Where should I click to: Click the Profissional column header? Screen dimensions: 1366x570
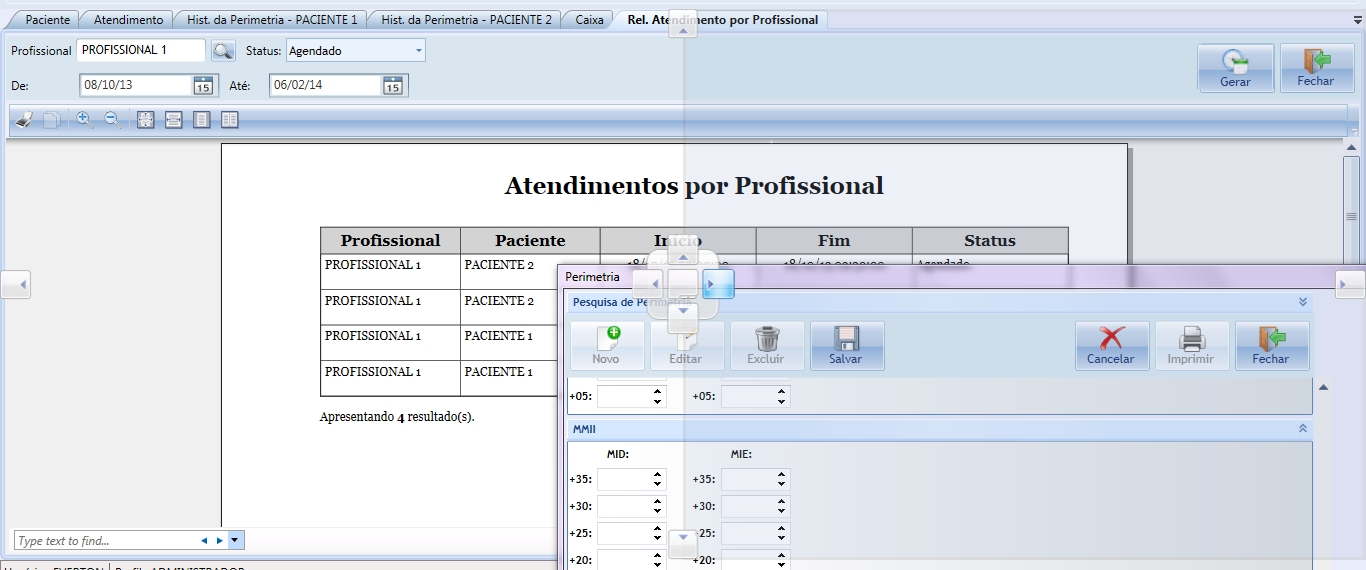coord(390,240)
